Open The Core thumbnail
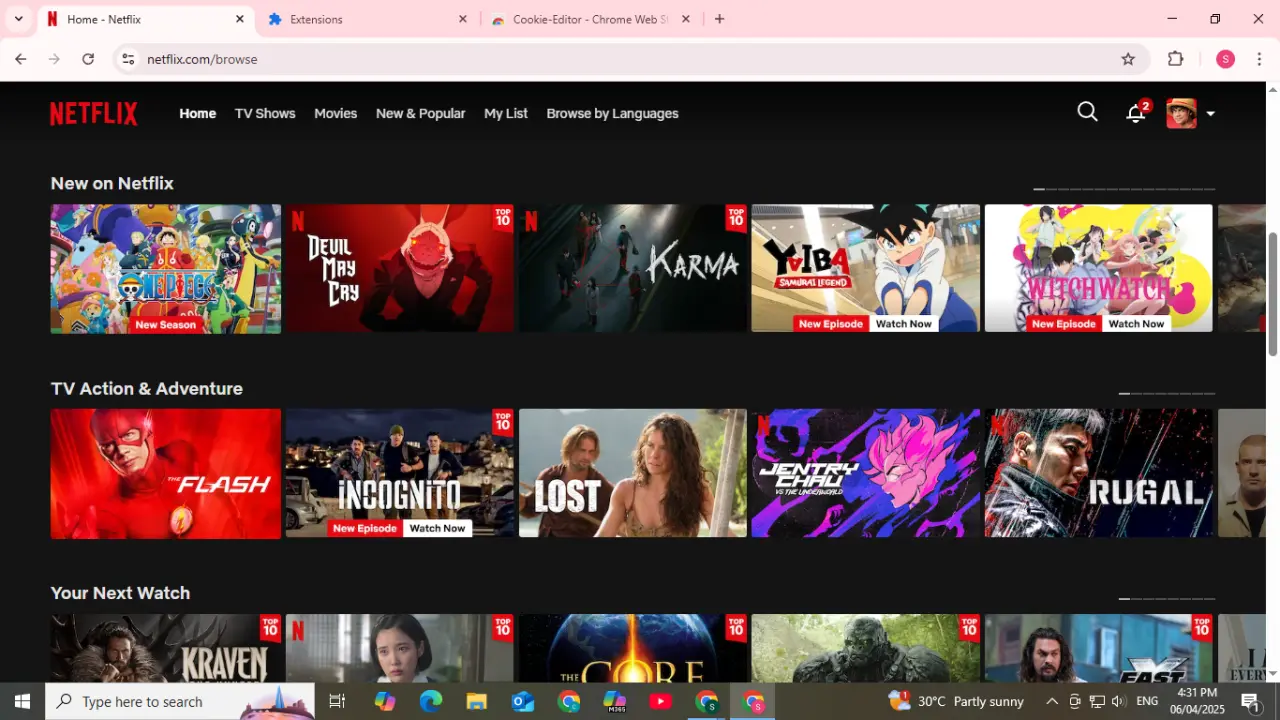 point(632,648)
